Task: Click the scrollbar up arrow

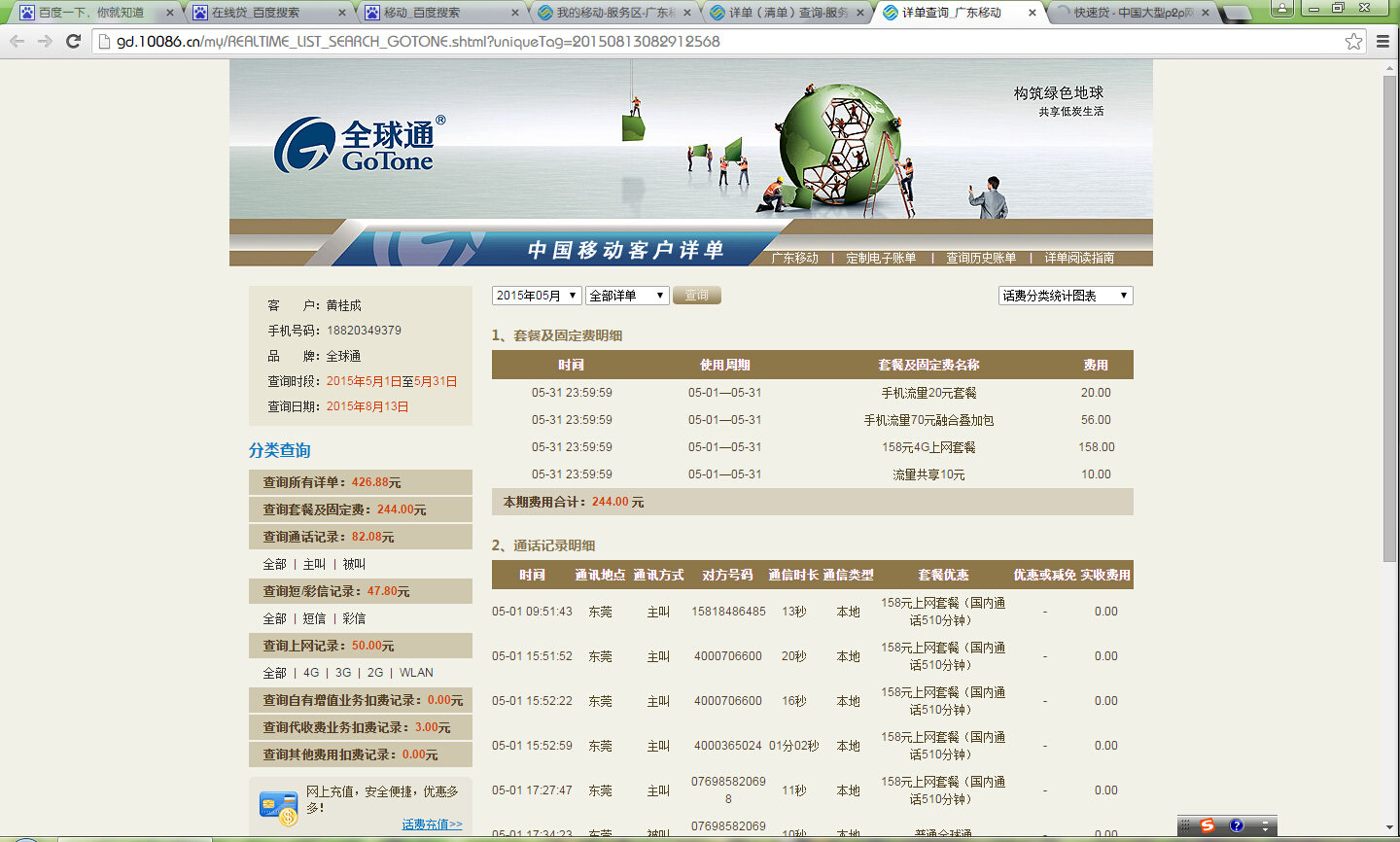Action: tap(1390, 66)
